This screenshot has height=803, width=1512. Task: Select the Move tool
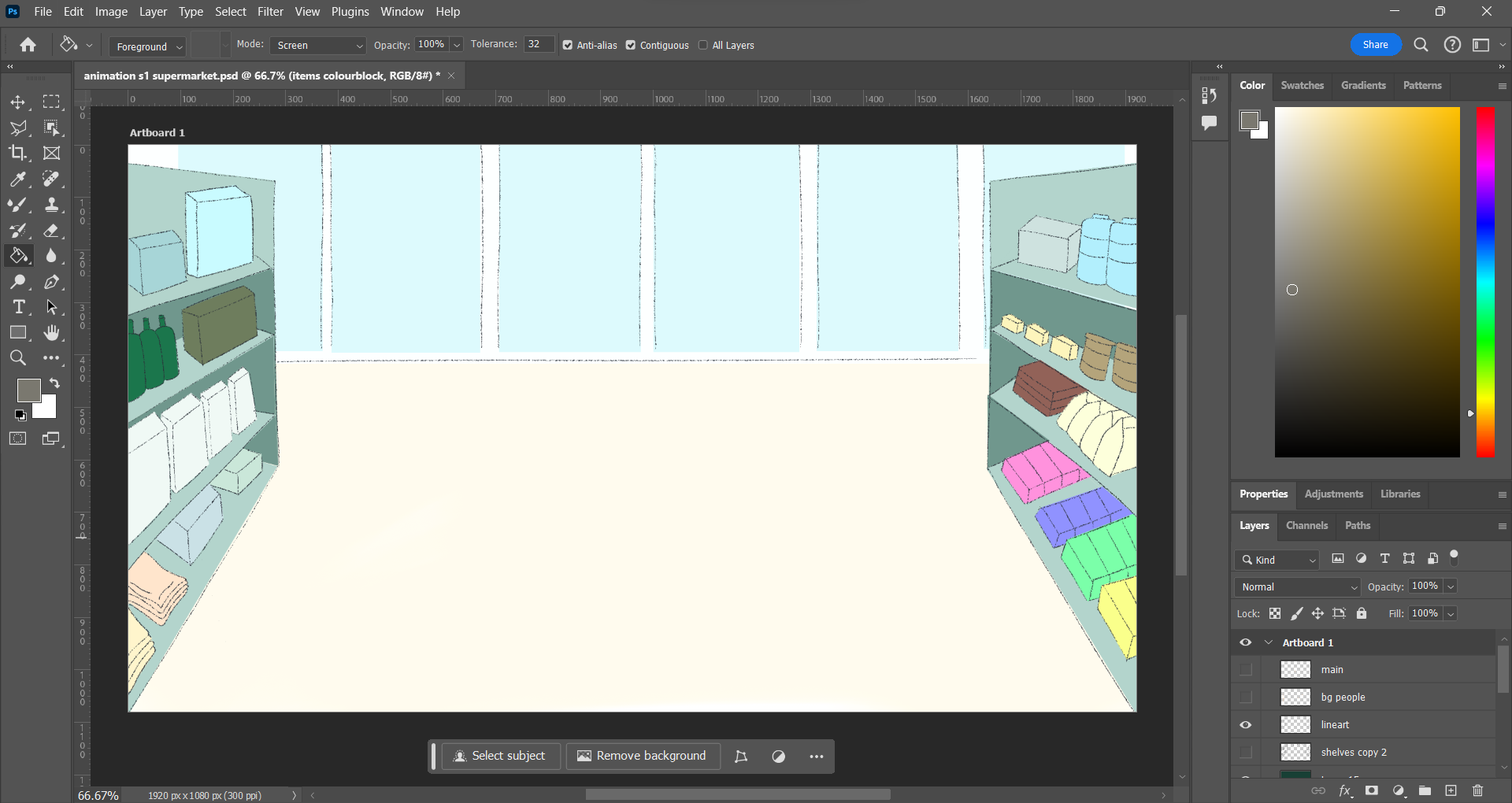pyautogui.click(x=17, y=102)
